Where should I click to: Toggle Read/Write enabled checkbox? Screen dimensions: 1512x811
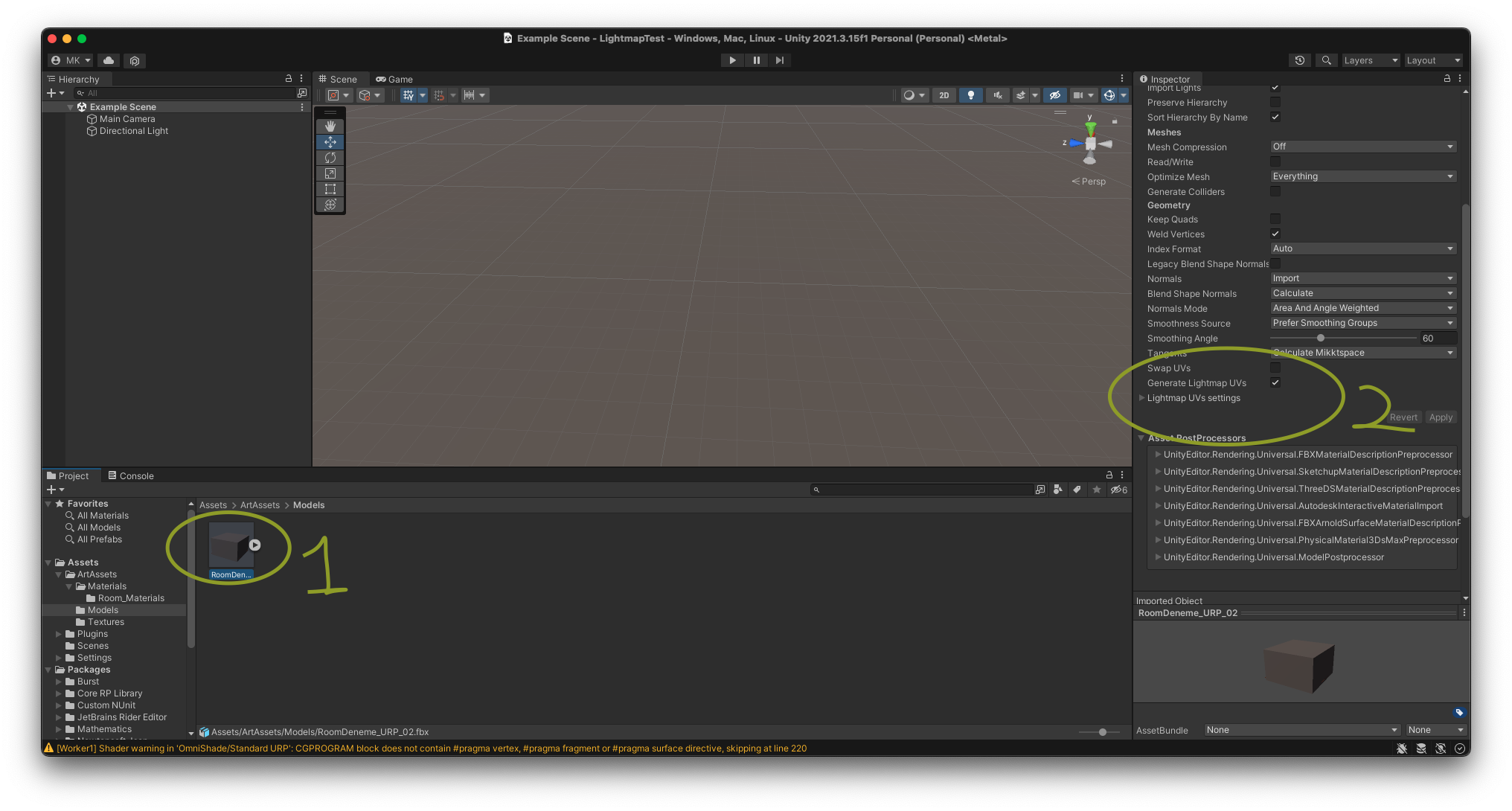click(1274, 161)
